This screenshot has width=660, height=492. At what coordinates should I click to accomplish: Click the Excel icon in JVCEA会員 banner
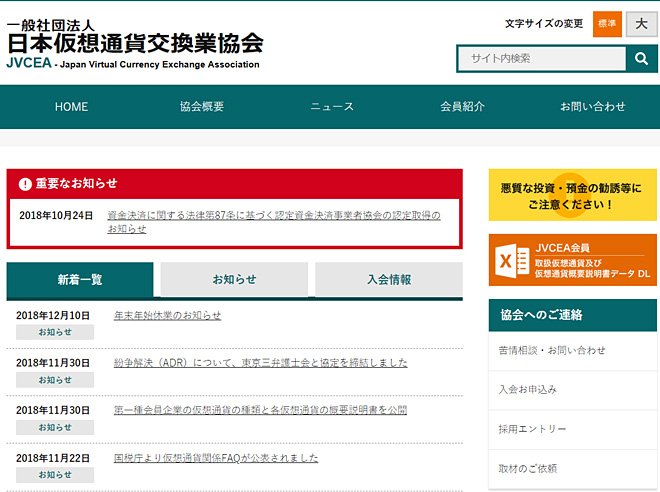(x=512, y=261)
